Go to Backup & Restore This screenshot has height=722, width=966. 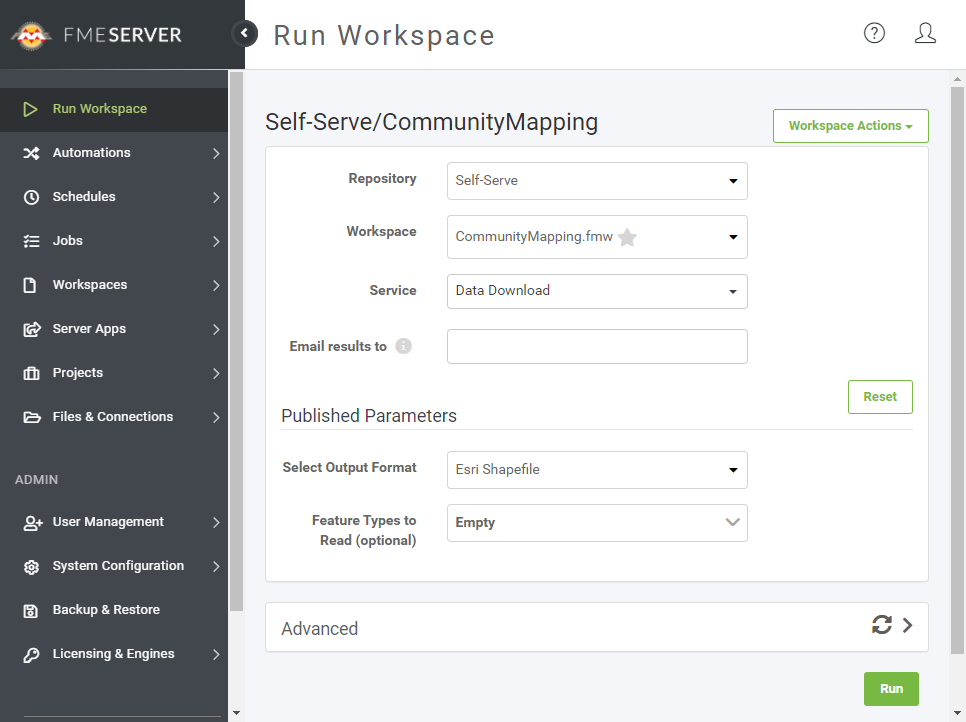click(106, 610)
